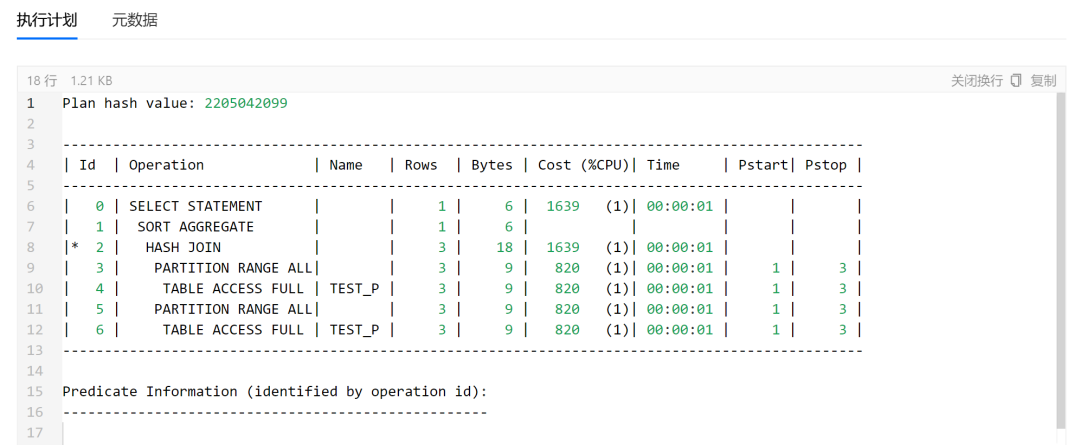
Task: Click the SORT AGGREGATE operation
Action: coord(196,227)
